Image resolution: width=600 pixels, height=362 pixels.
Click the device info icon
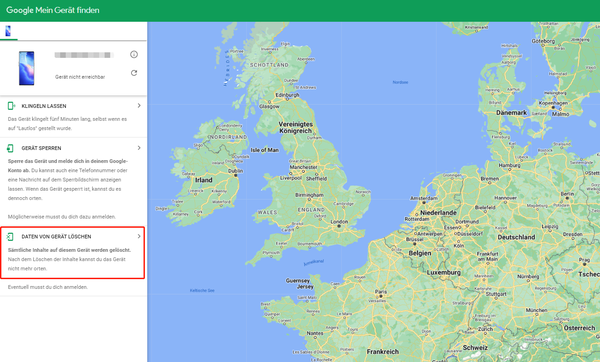tap(134, 54)
